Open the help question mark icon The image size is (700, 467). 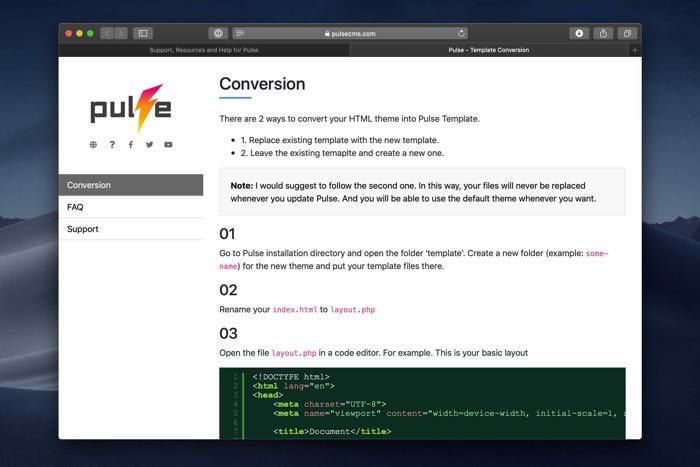click(x=112, y=144)
